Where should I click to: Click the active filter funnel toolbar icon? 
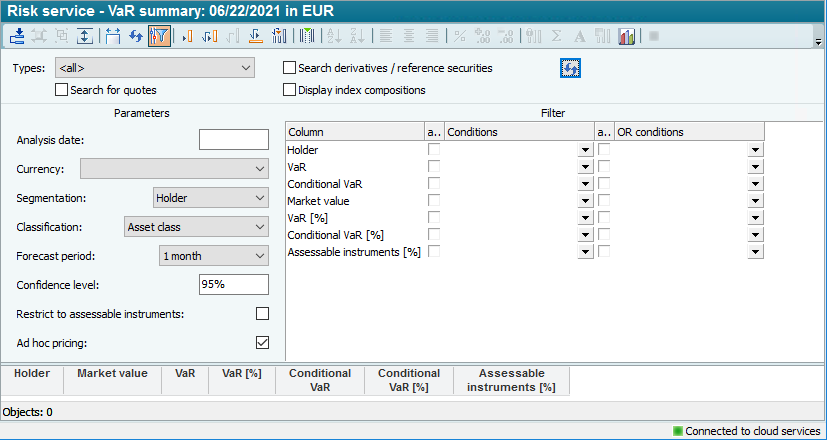pos(158,36)
